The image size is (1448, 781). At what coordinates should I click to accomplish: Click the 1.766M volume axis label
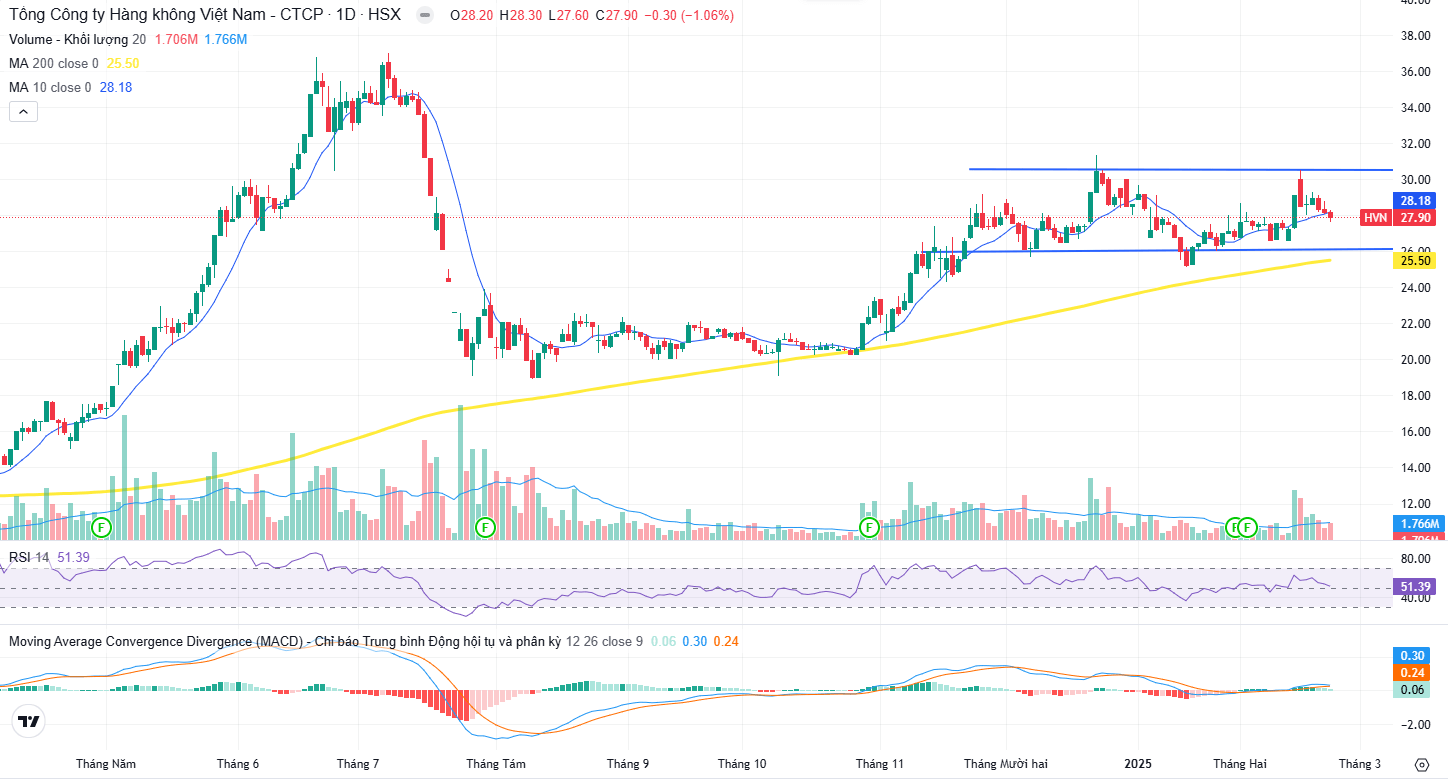click(x=1420, y=524)
